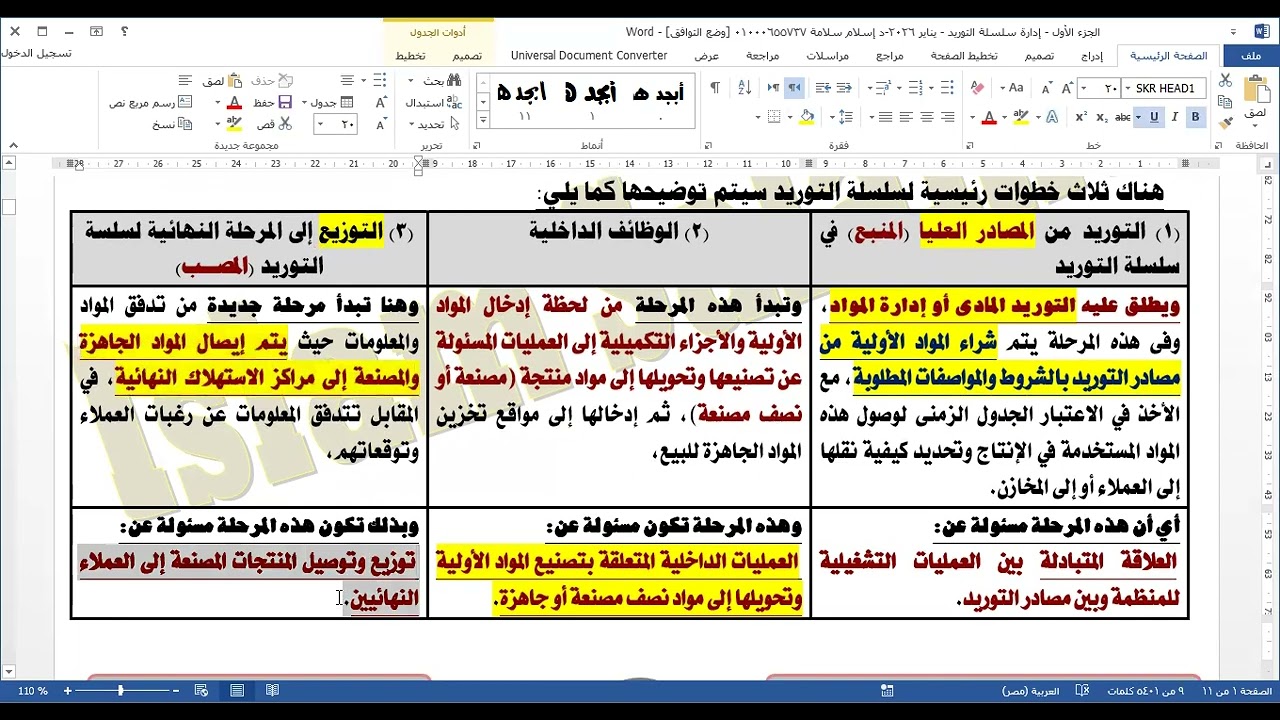Open the References (مراجع) tab
The height and width of the screenshot is (720, 1280).
pyautogui.click(x=887, y=56)
